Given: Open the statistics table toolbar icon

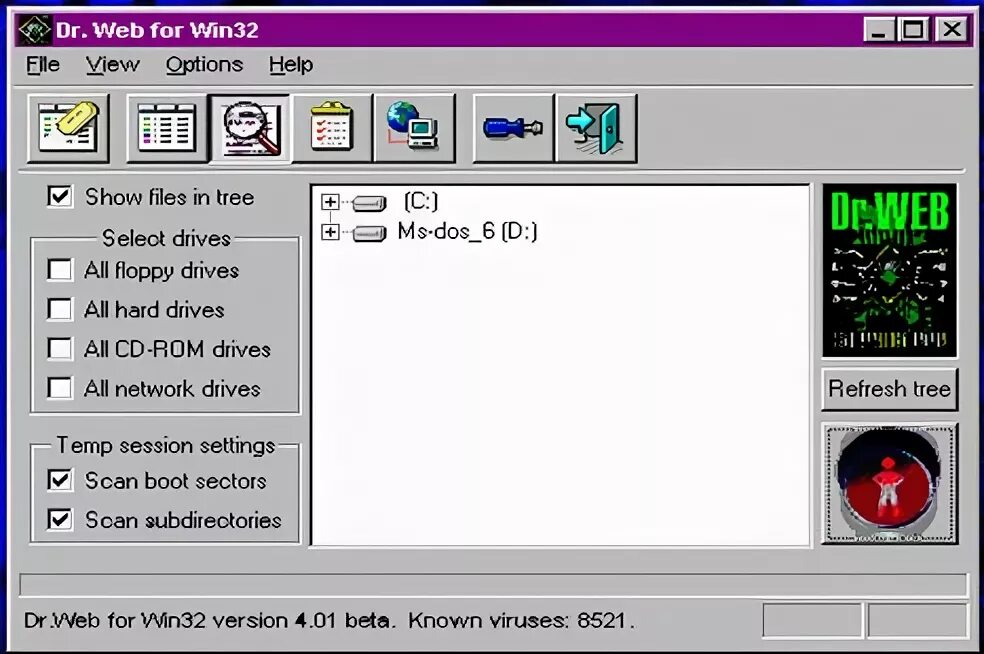Looking at the screenshot, I should click(167, 128).
